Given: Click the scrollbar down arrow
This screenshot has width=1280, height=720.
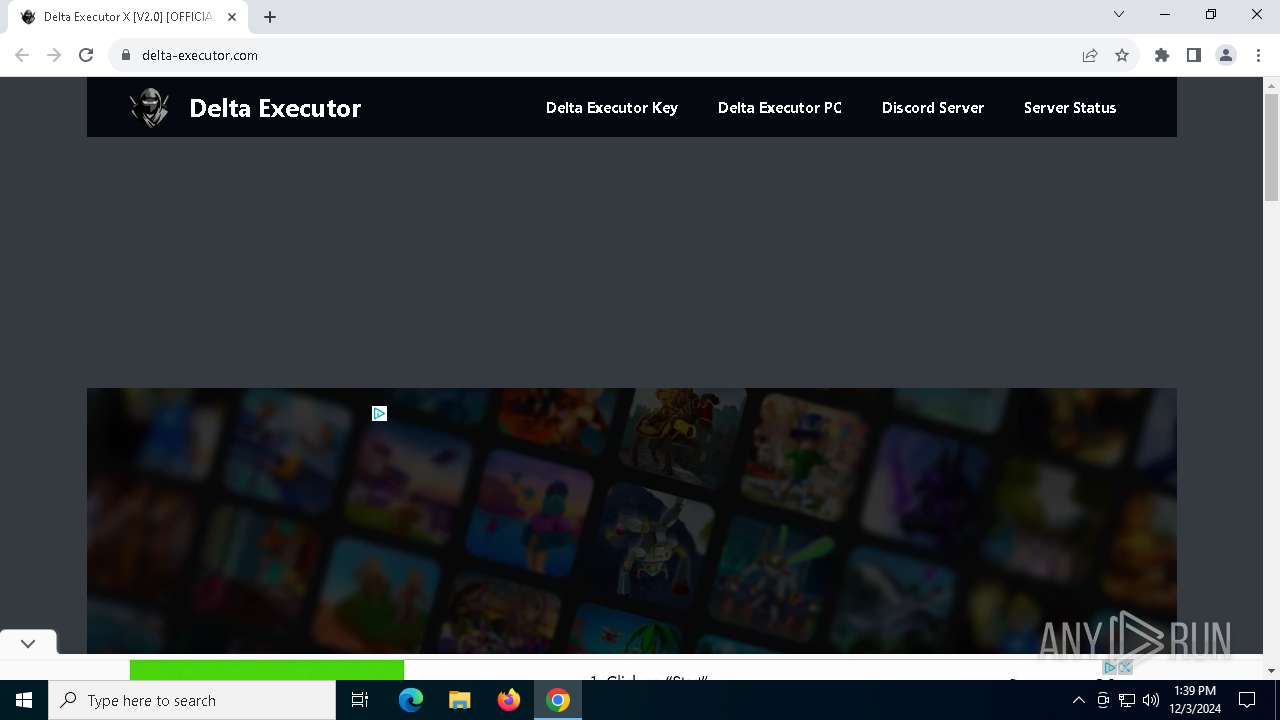Looking at the screenshot, I should coord(1272,670).
